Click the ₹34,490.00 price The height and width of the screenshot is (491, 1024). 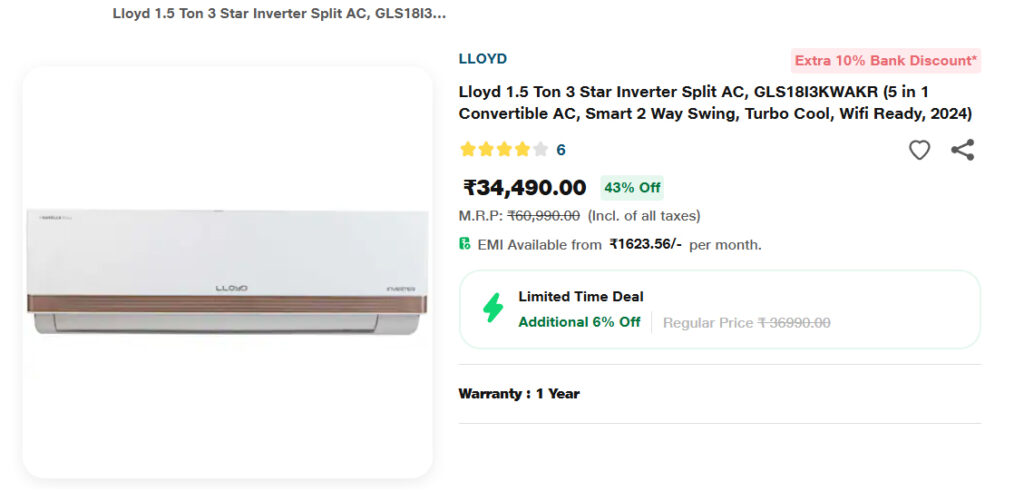tap(524, 188)
